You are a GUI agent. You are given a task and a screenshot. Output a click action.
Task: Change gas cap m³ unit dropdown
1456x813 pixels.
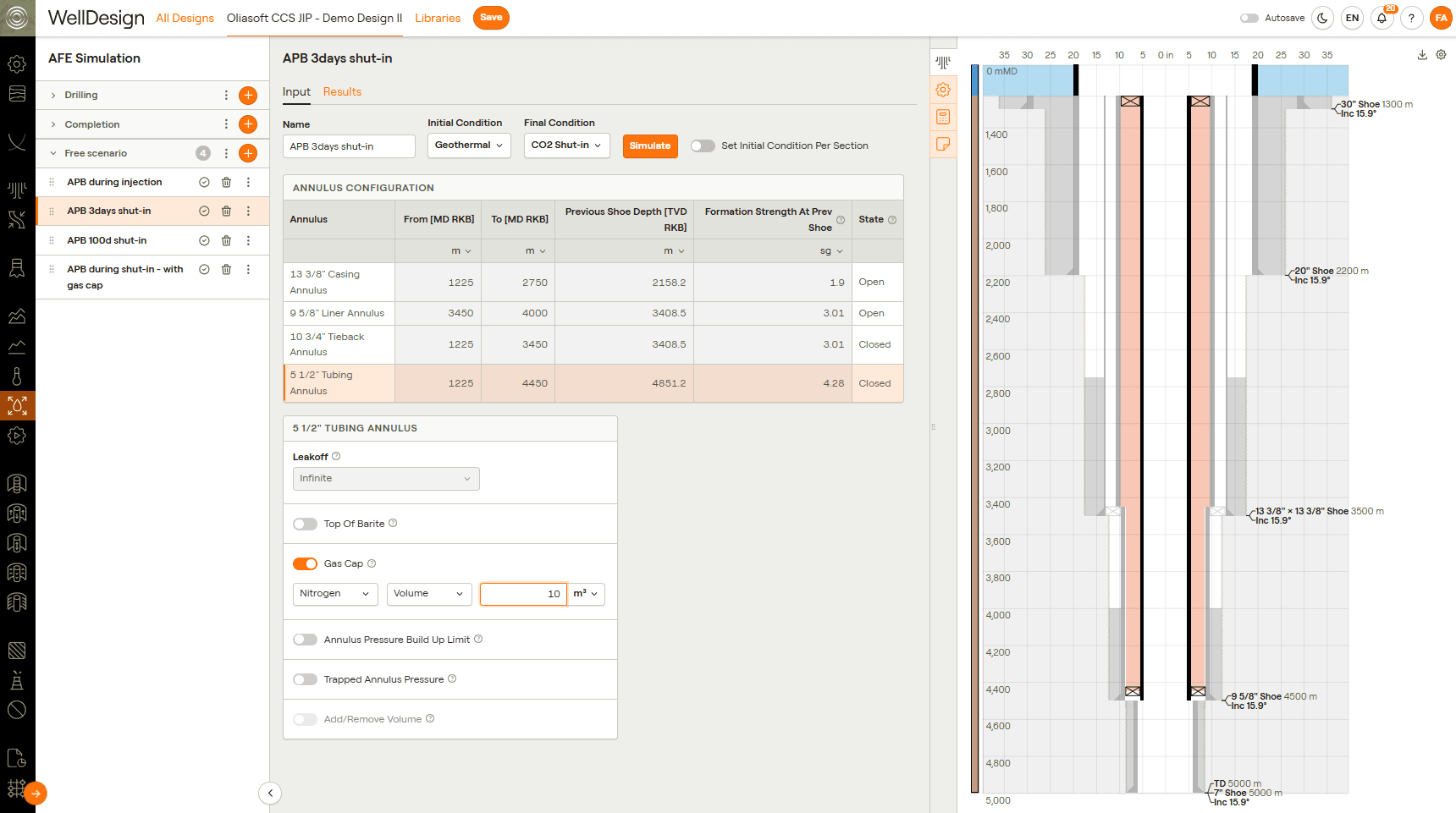pos(586,594)
